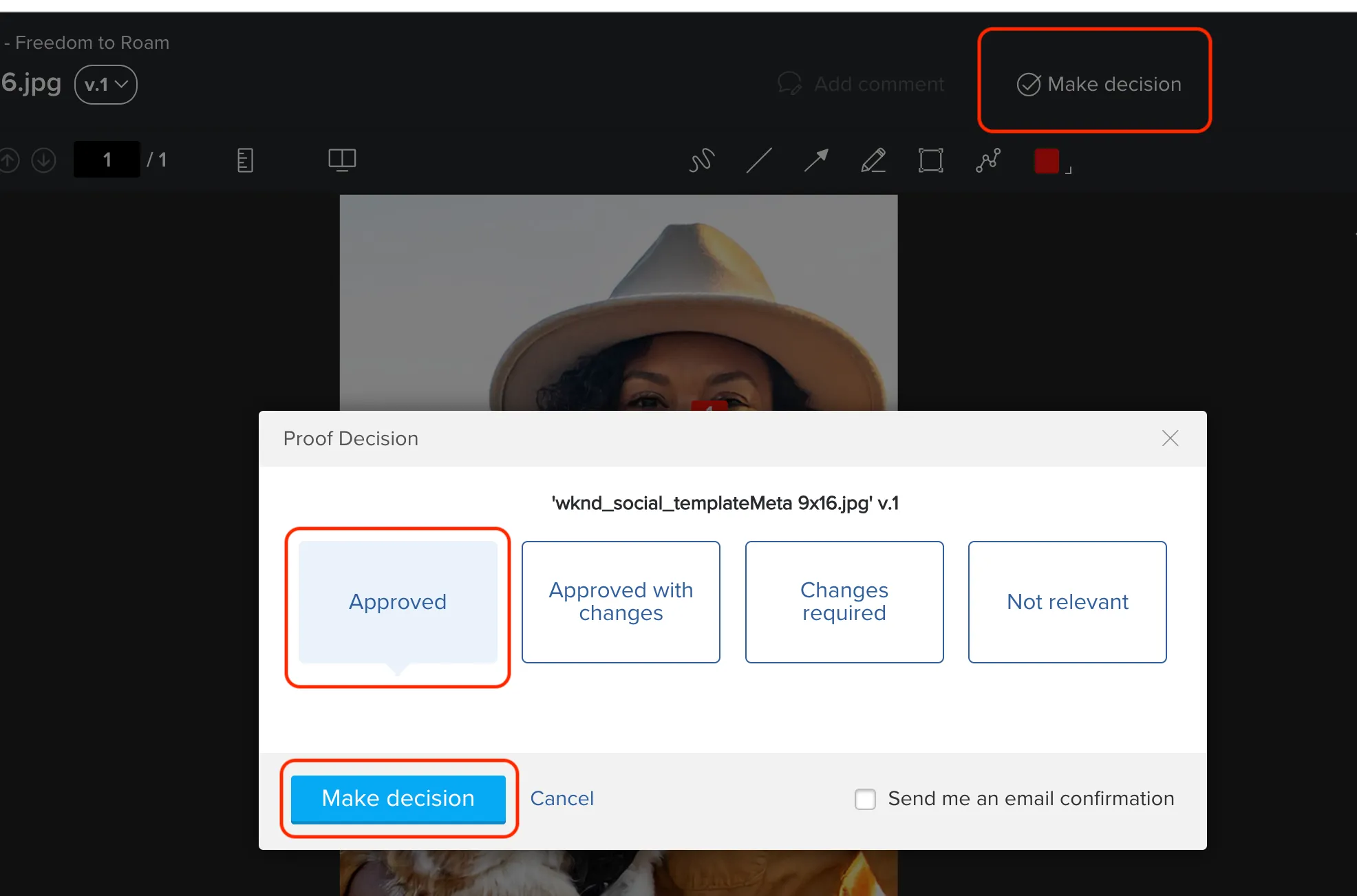Click the proof filename text in dialog
Image resolution: width=1357 pixels, height=896 pixels.
click(x=725, y=503)
